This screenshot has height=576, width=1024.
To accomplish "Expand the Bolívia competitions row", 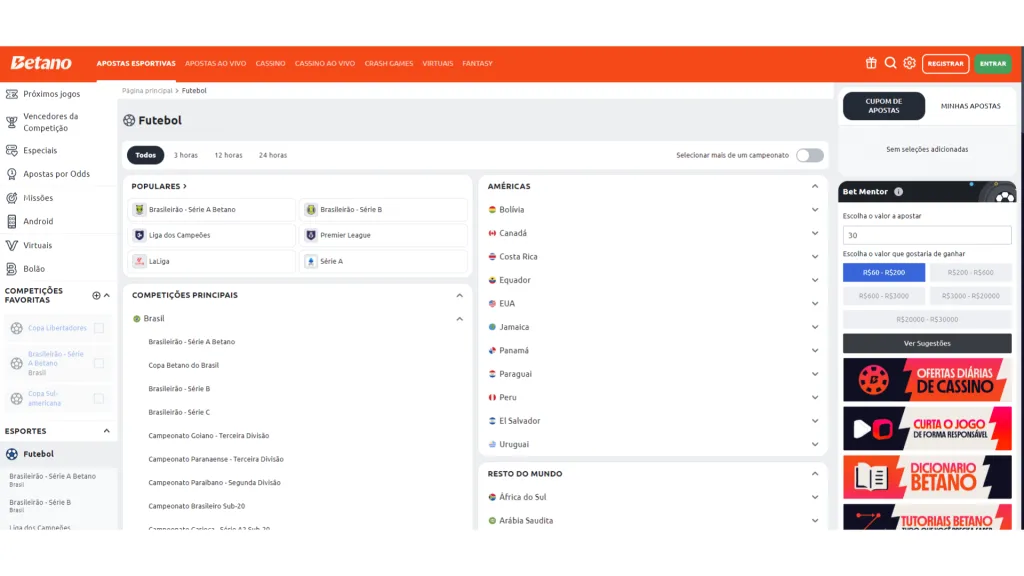I will pyautogui.click(x=815, y=210).
